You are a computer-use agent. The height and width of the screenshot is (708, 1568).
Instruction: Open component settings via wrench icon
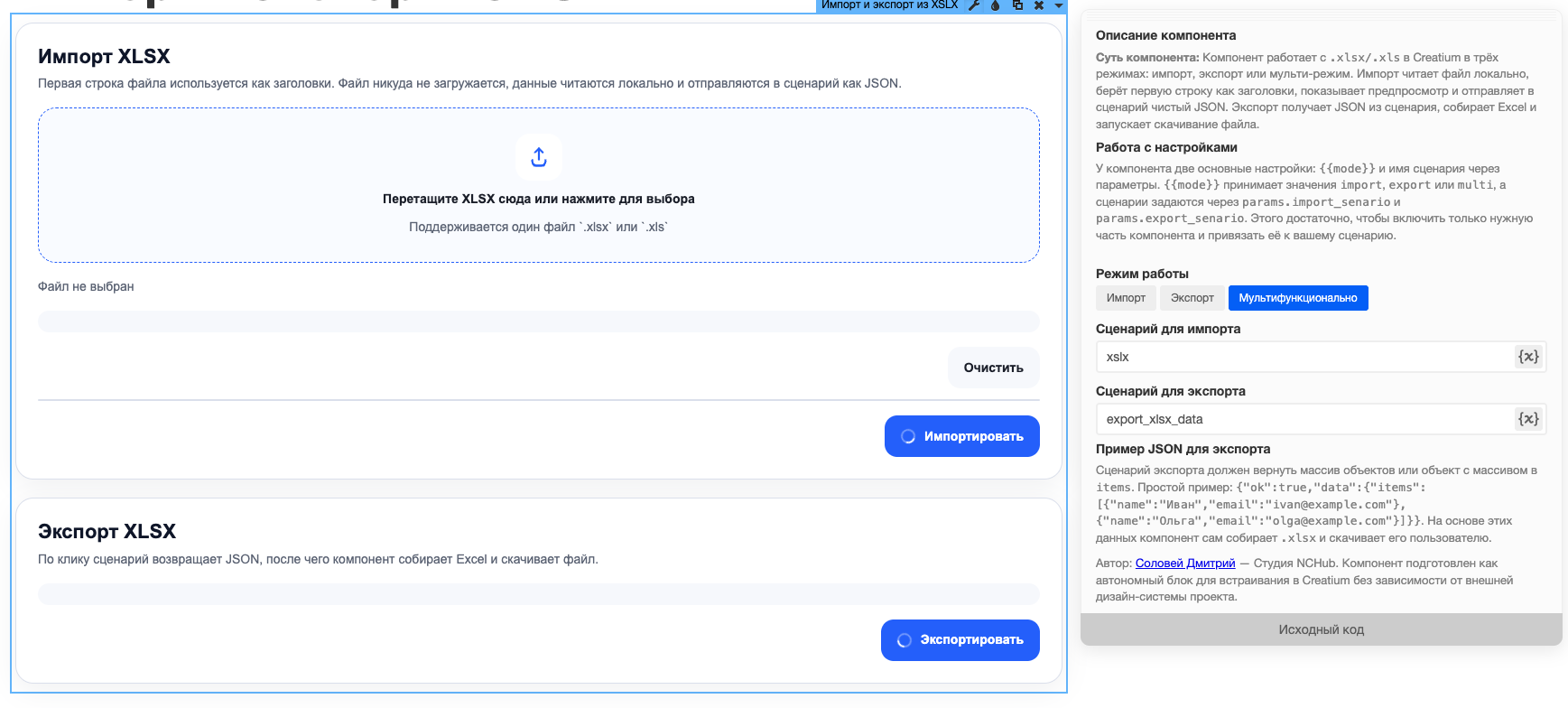coord(974,5)
